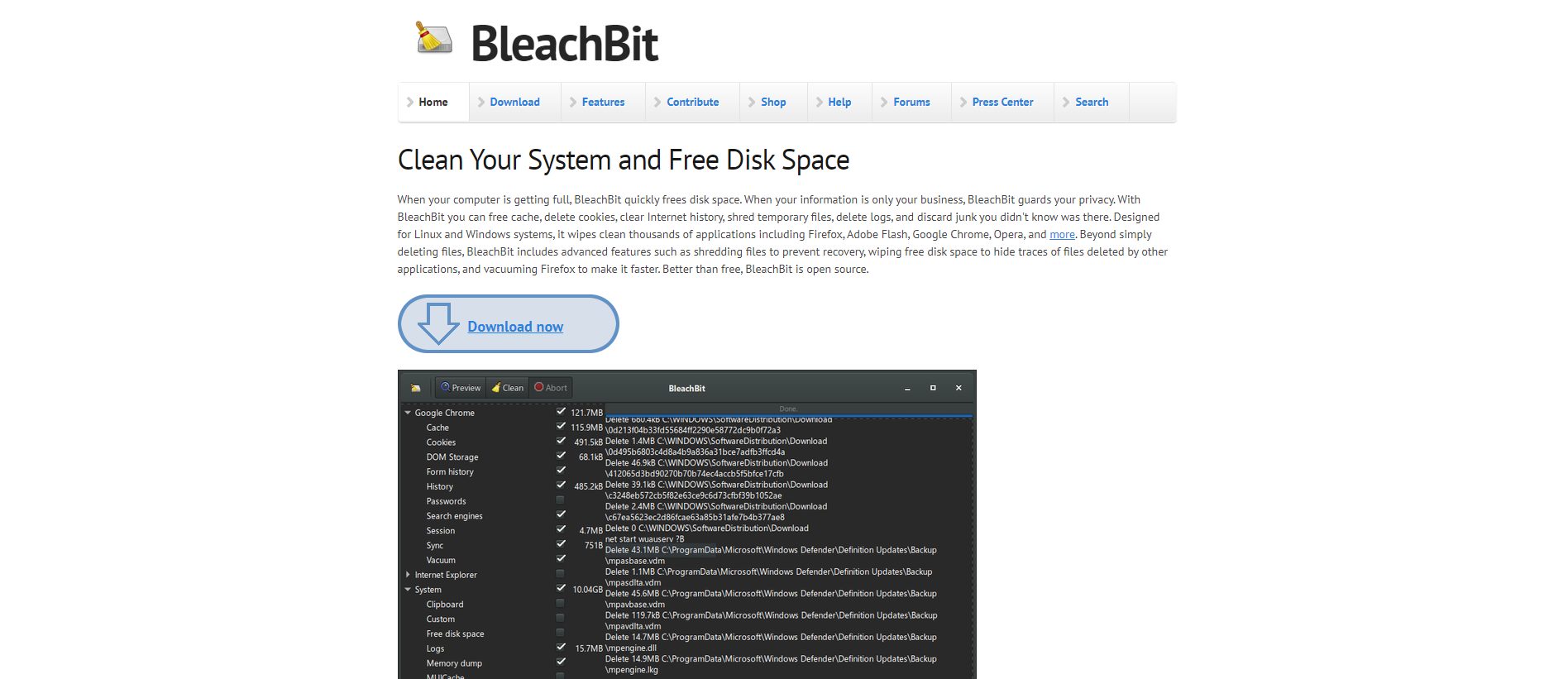Open the Home tab
Image resolution: width=1568 pixels, height=679 pixels.
[x=433, y=102]
